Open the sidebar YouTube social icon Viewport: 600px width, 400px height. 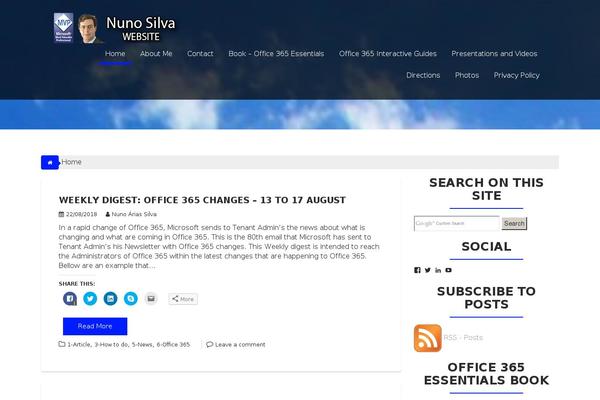point(448,270)
